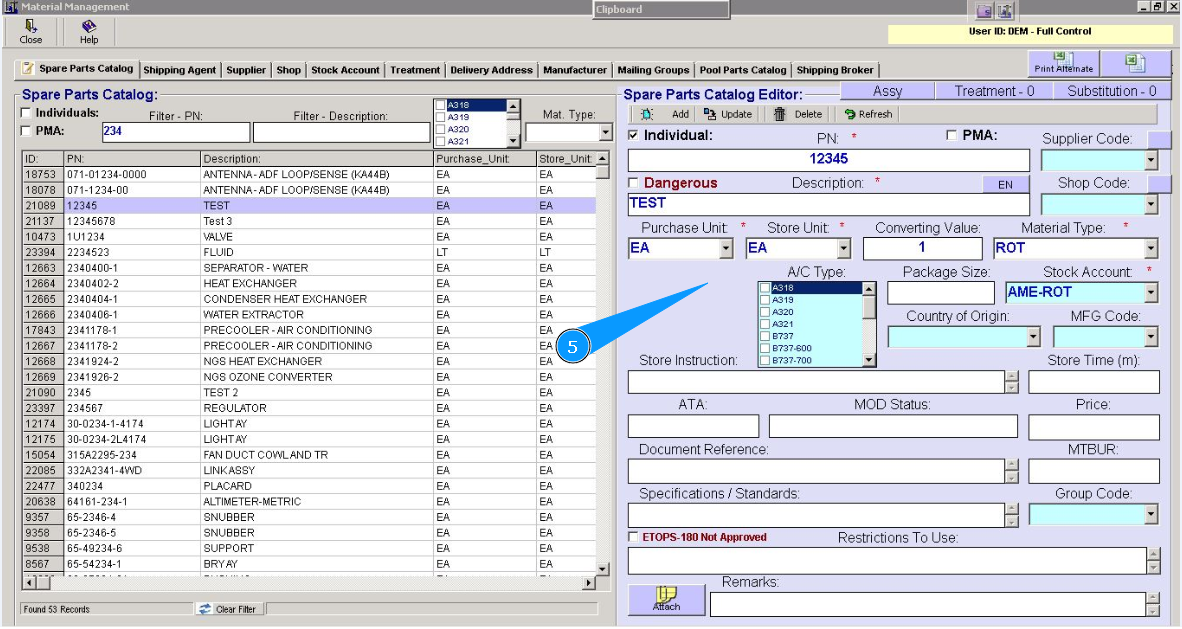Click the Excel export icon beside Print Alternate
Viewport: 1182px width, 629px height.
click(x=1135, y=62)
